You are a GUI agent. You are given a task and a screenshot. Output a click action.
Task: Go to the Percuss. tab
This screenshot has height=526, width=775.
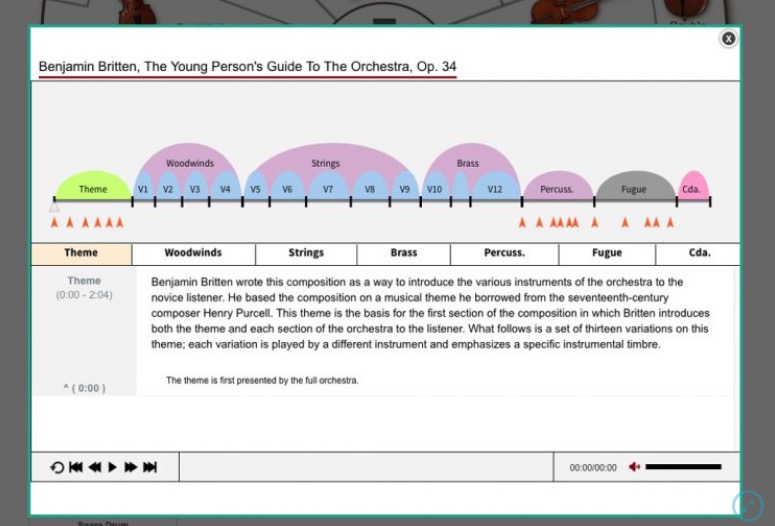point(504,253)
